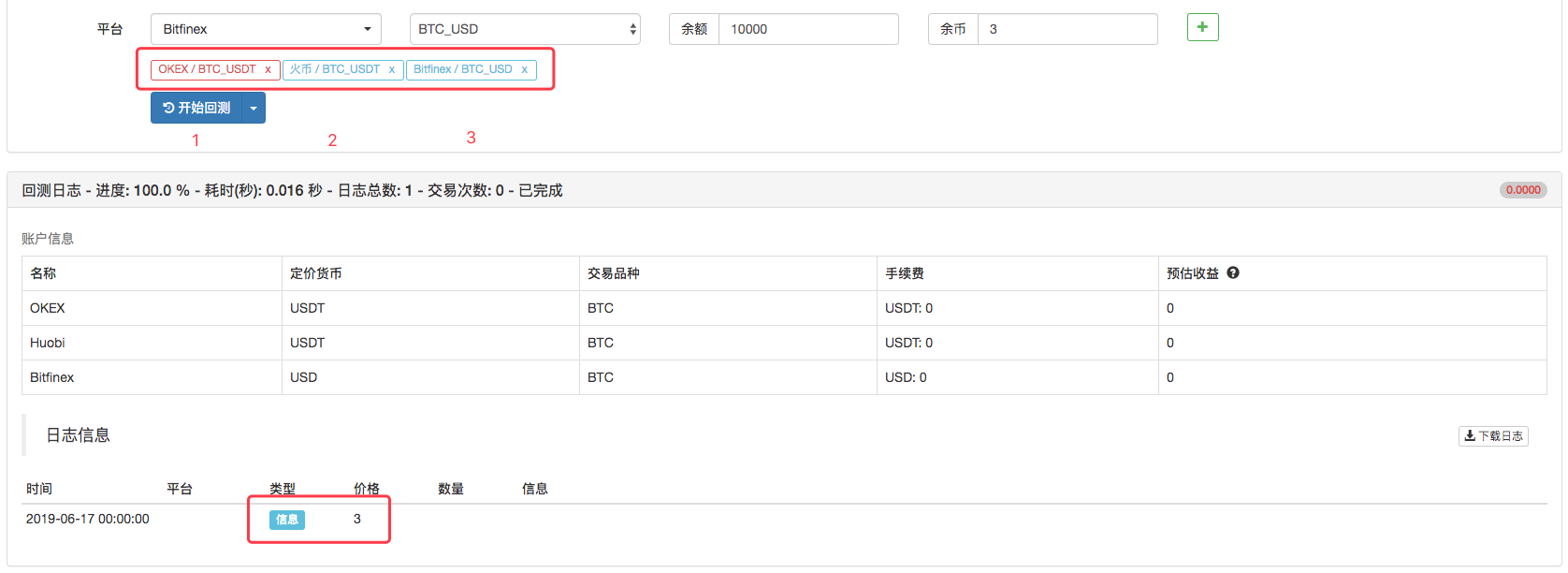
Task: Open the Bitfinex platform dropdown
Action: [266, 29]
